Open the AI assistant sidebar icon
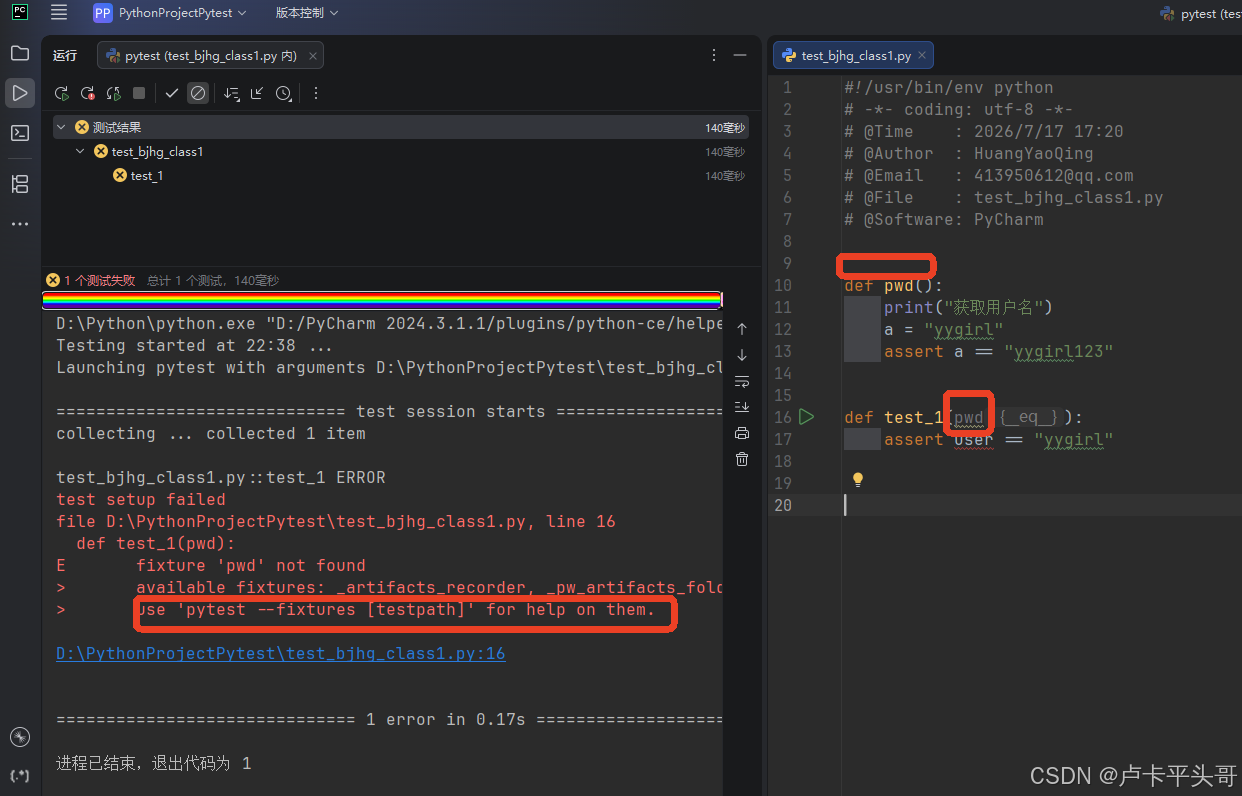Screen dimensions: 1242x796 click(x=19, y=737)
